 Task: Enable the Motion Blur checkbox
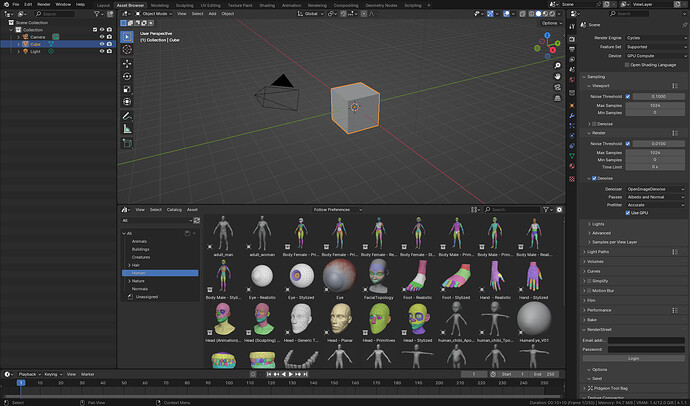(589, 291)
